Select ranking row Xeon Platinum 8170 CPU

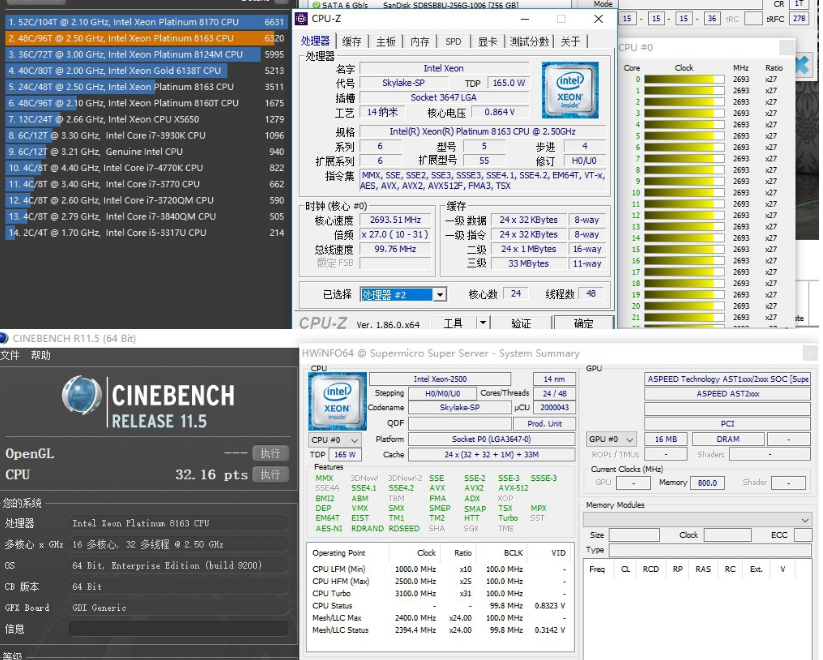coord(145,22)
